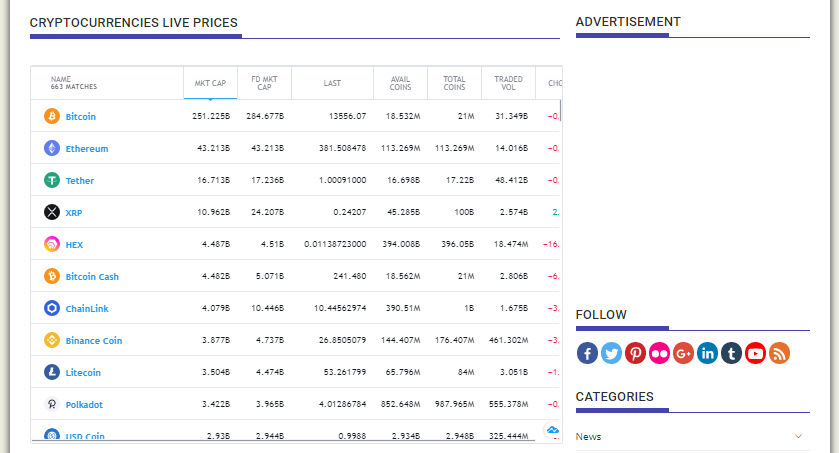Select the Binance Coin link
Image resolution: width=839 pixels, height=453 pixels.
point(93,341)
